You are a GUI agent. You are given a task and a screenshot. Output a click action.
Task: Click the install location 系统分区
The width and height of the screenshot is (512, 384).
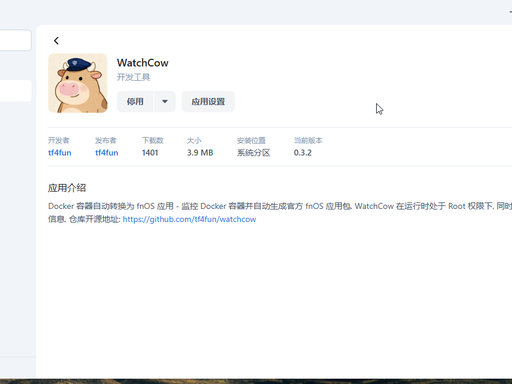(253, 153)
